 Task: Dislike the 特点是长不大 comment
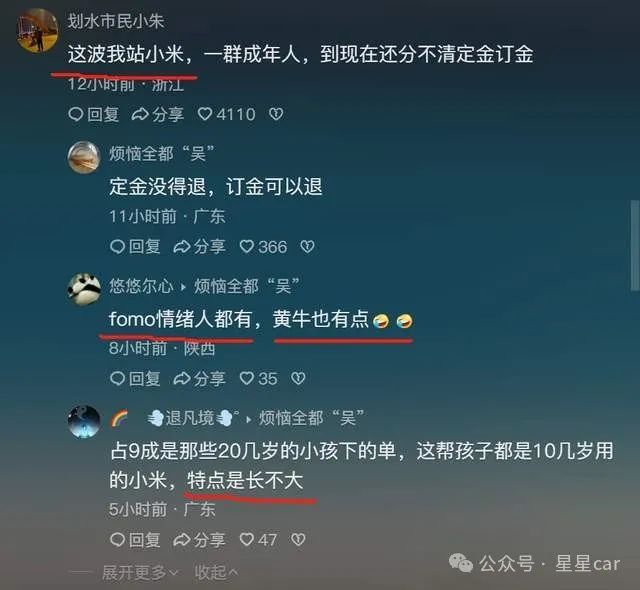(298, 540)
